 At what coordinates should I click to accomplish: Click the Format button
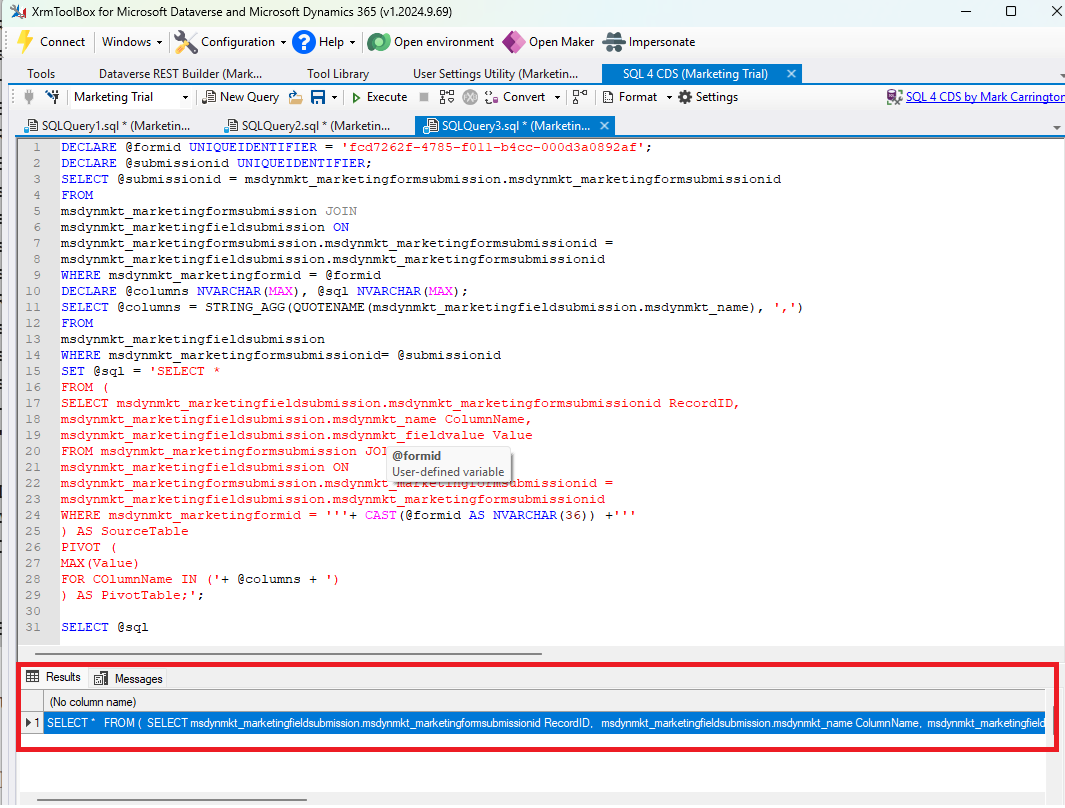(x=630, y=97)
